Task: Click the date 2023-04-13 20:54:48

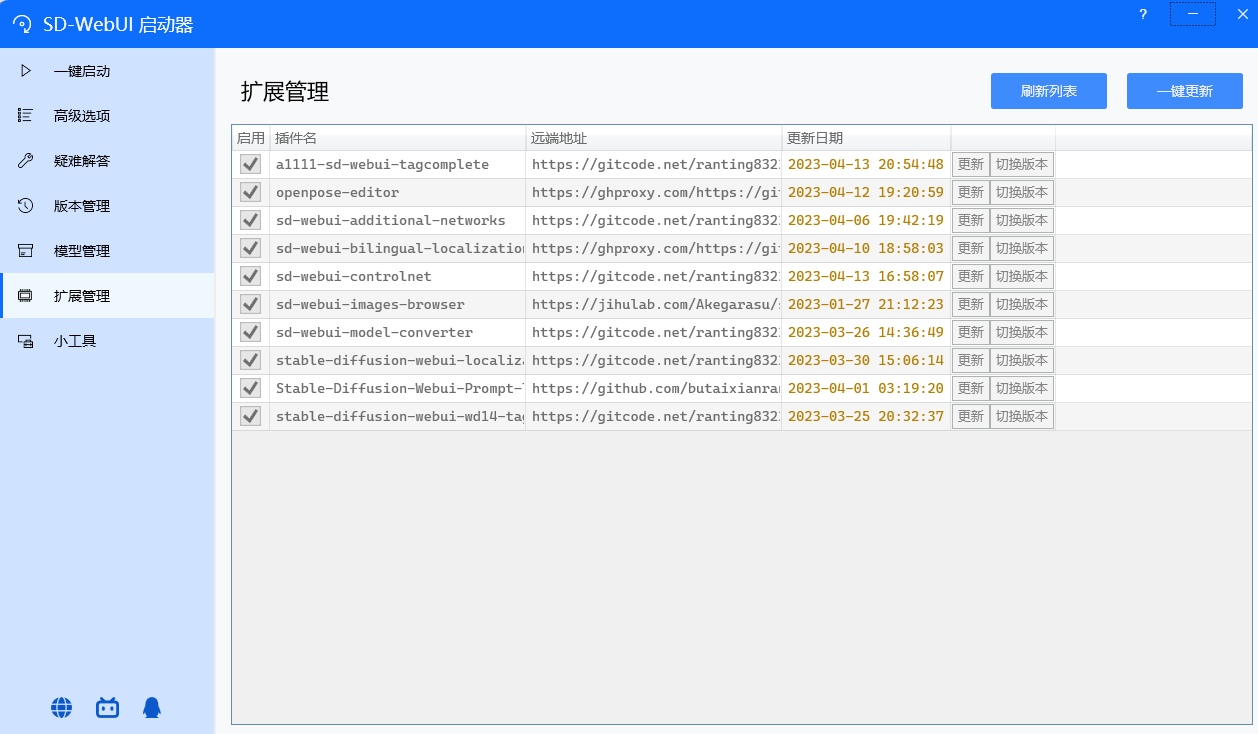Action: point(866,164)
